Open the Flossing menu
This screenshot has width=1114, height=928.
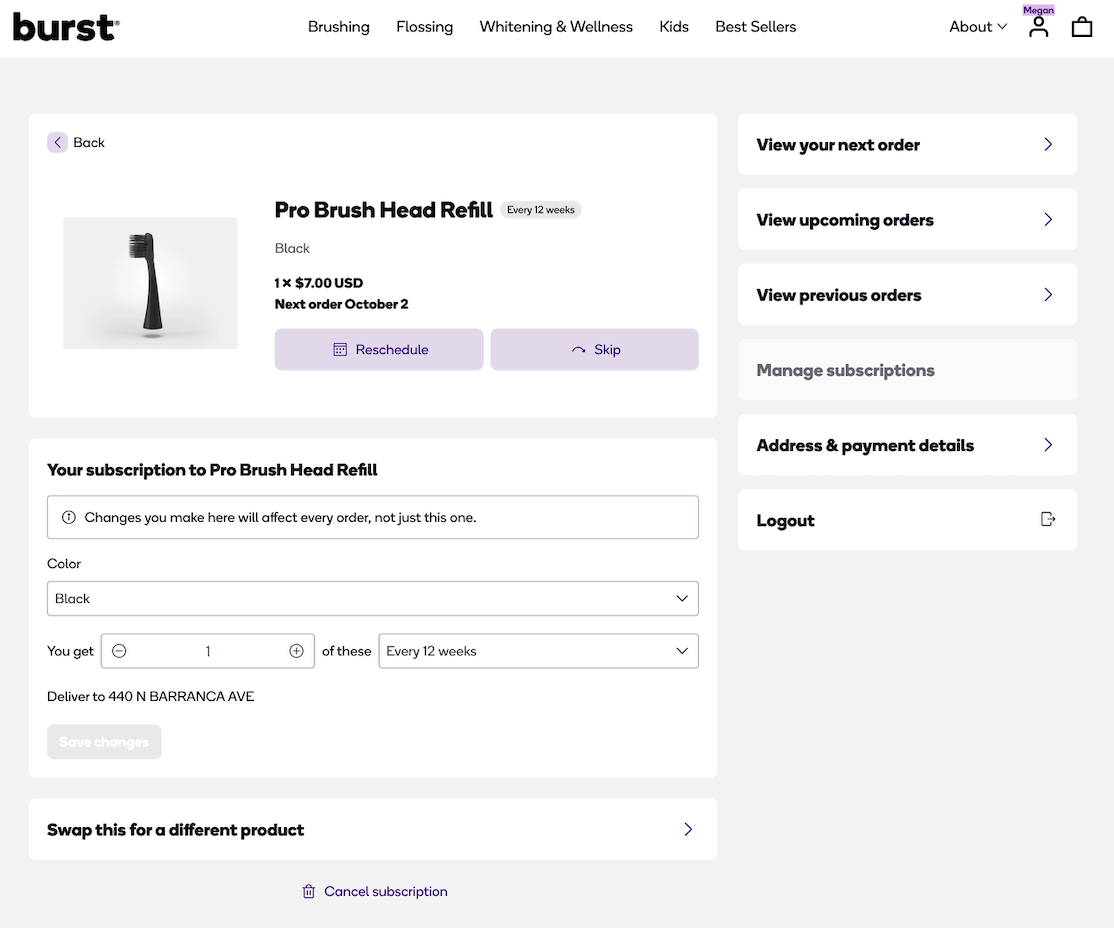click(424, 27)
